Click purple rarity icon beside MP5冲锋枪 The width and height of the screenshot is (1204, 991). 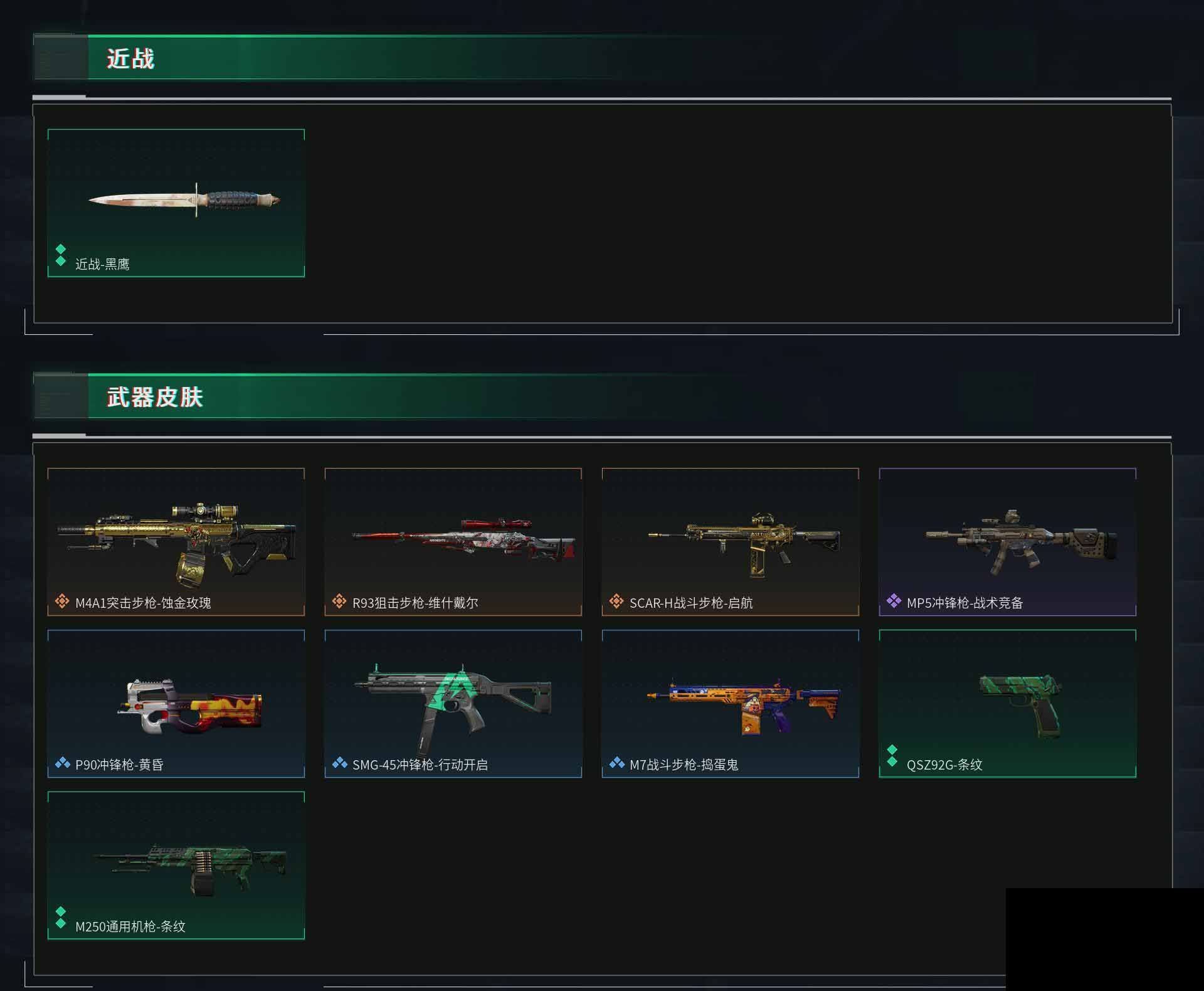point(893,601)
